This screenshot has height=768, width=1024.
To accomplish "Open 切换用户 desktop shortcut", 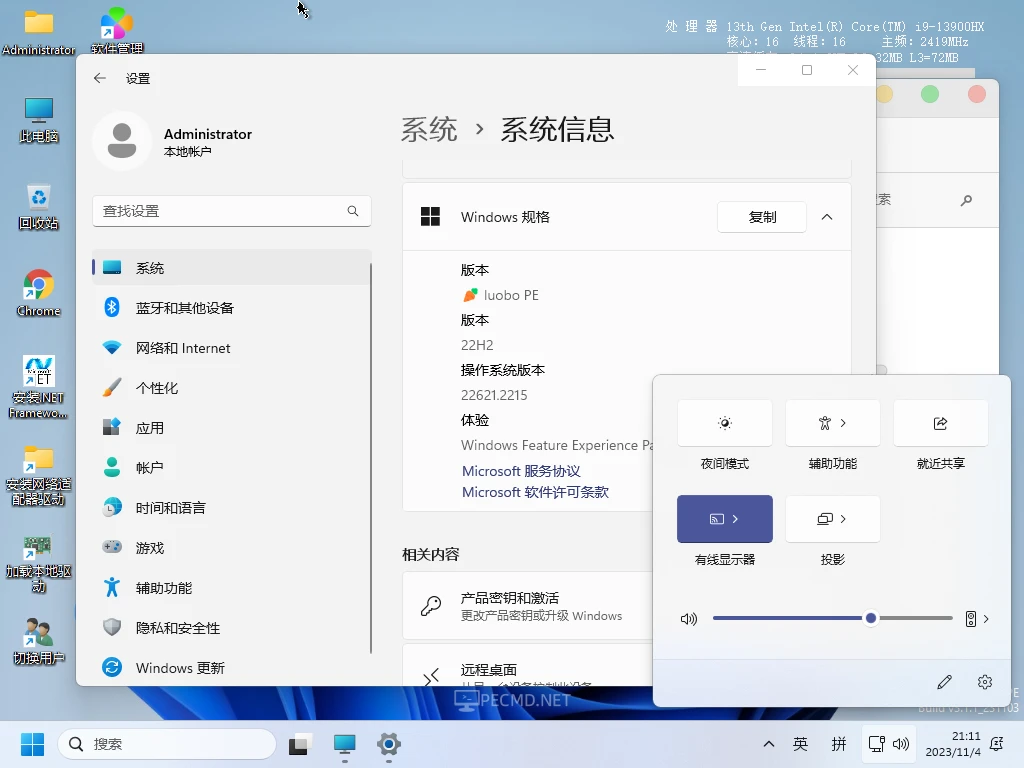I will point(39,641).
